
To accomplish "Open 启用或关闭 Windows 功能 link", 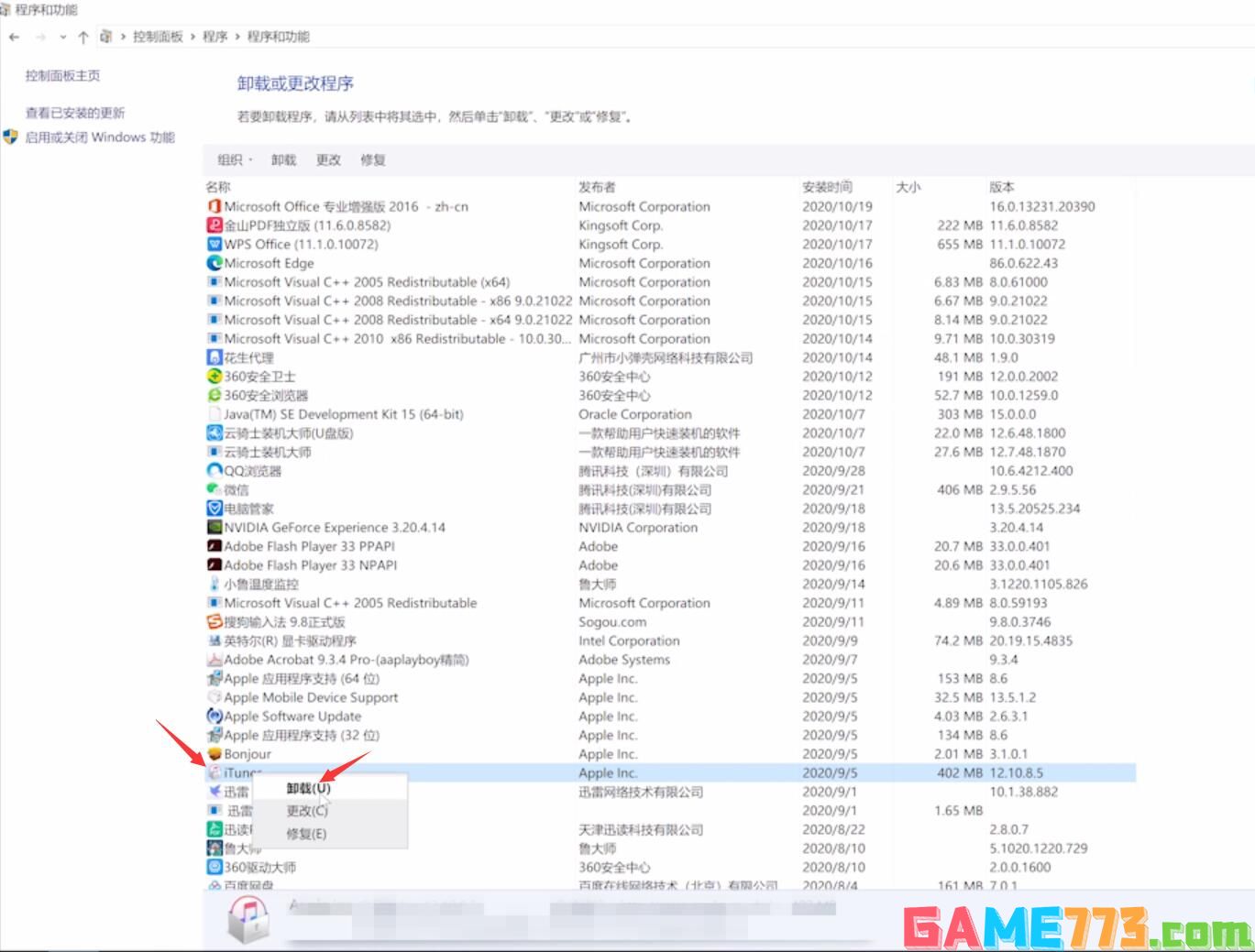I will pos(100,137).
